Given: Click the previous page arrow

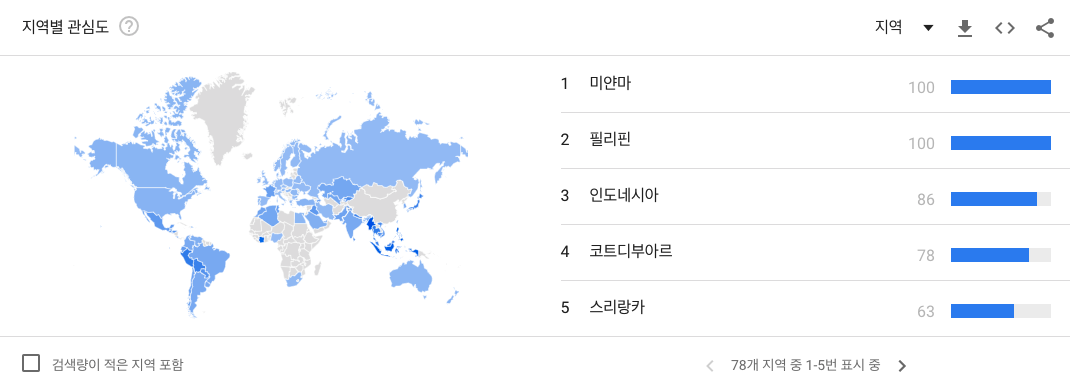Looking at the screenshot, I should click(x=710, y=366).
